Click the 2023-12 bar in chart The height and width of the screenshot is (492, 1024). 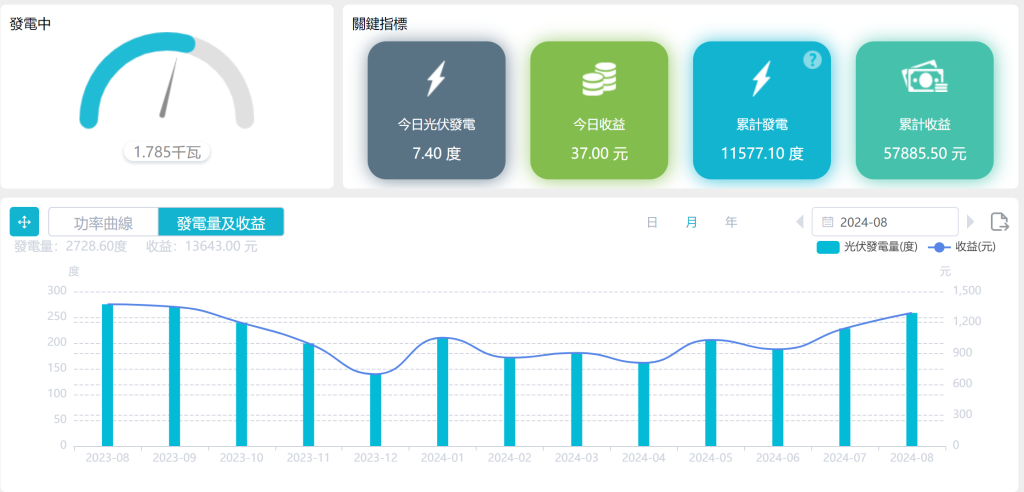pos(376,410)
